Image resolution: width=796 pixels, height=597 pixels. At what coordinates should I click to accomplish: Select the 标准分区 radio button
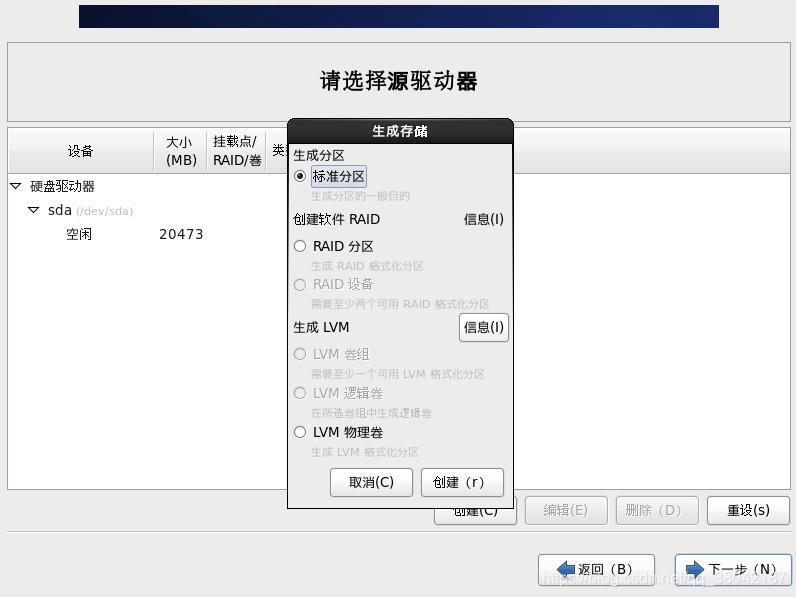300,176
